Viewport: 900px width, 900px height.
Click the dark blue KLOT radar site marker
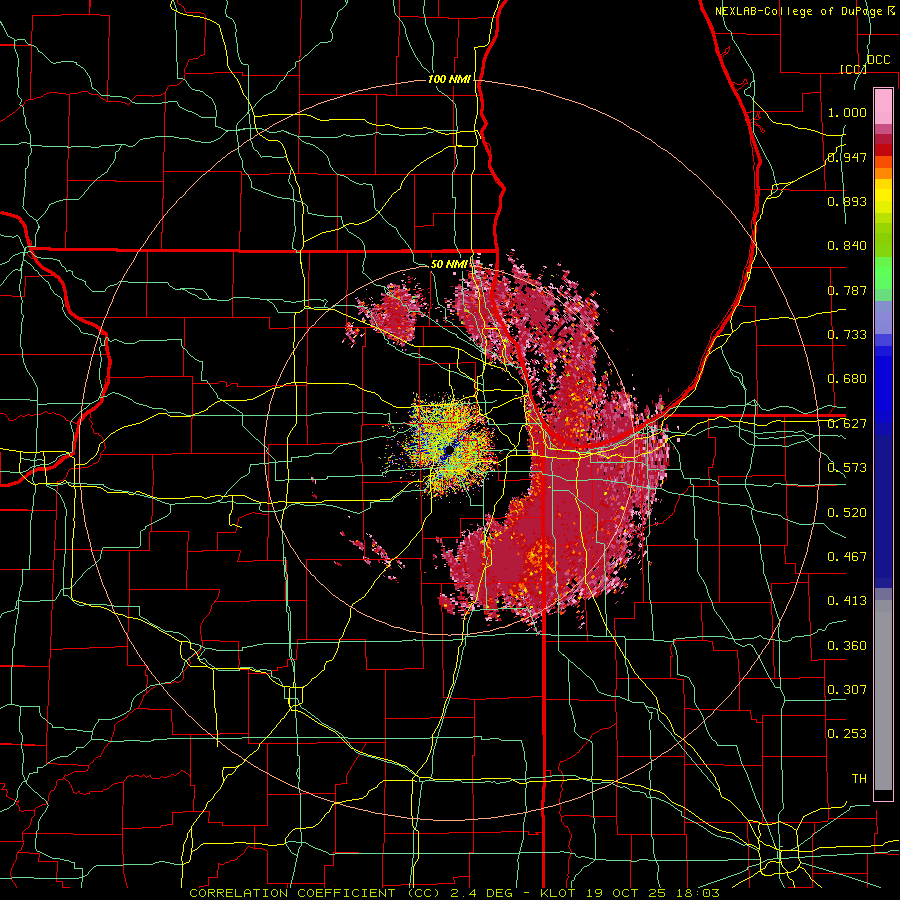pos(448,451)
